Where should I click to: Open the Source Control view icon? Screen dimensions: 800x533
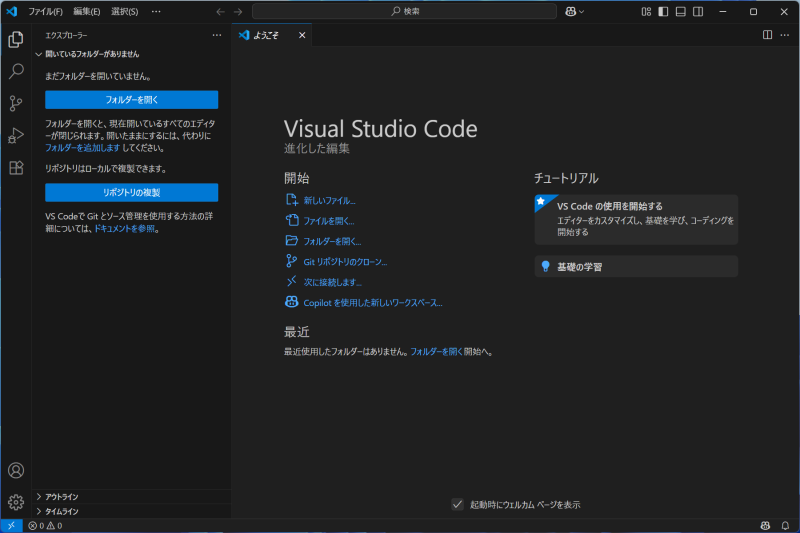click(15, 104)
